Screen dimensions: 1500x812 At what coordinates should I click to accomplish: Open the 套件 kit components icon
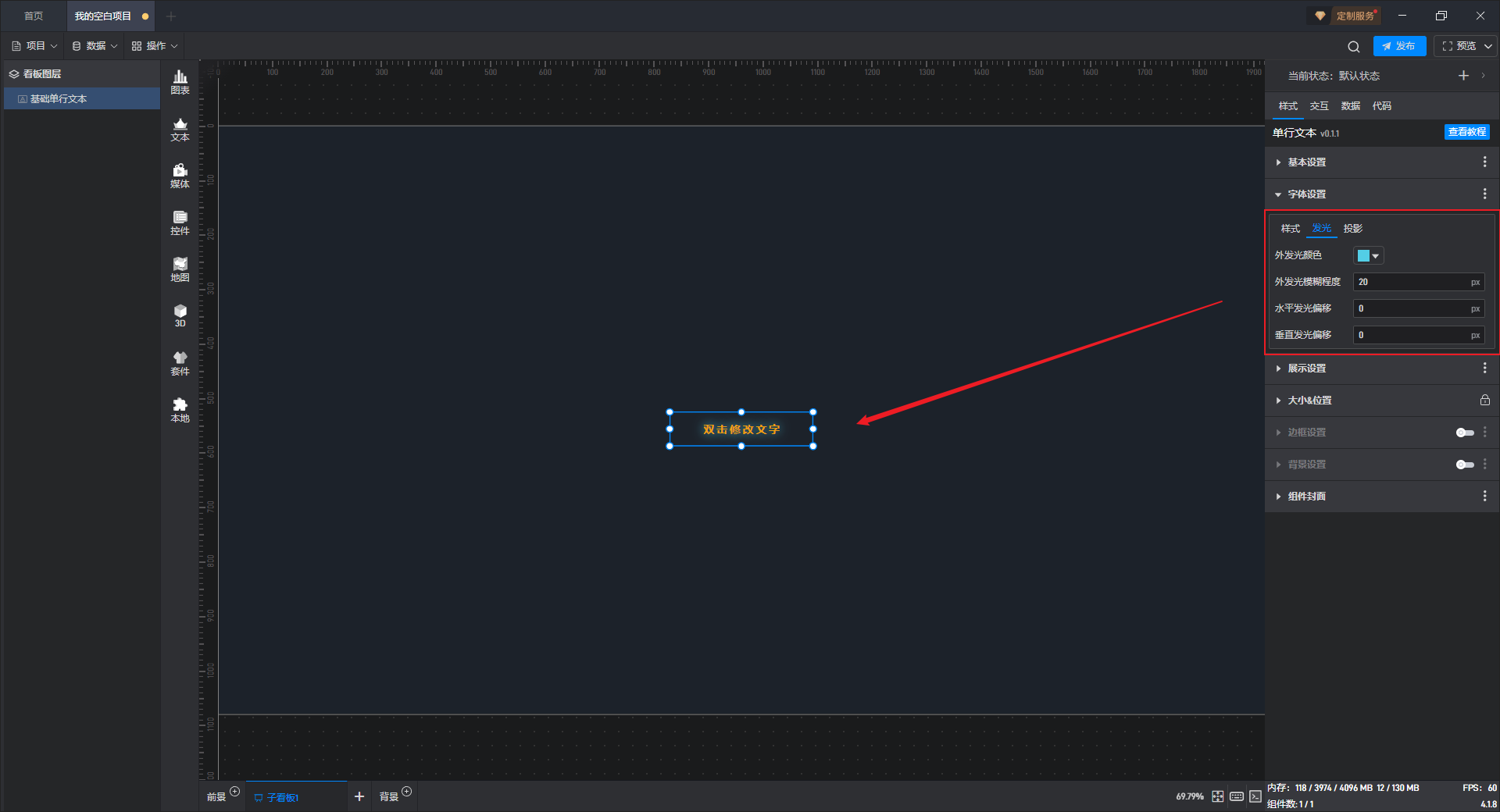click(x=180, y=363)
